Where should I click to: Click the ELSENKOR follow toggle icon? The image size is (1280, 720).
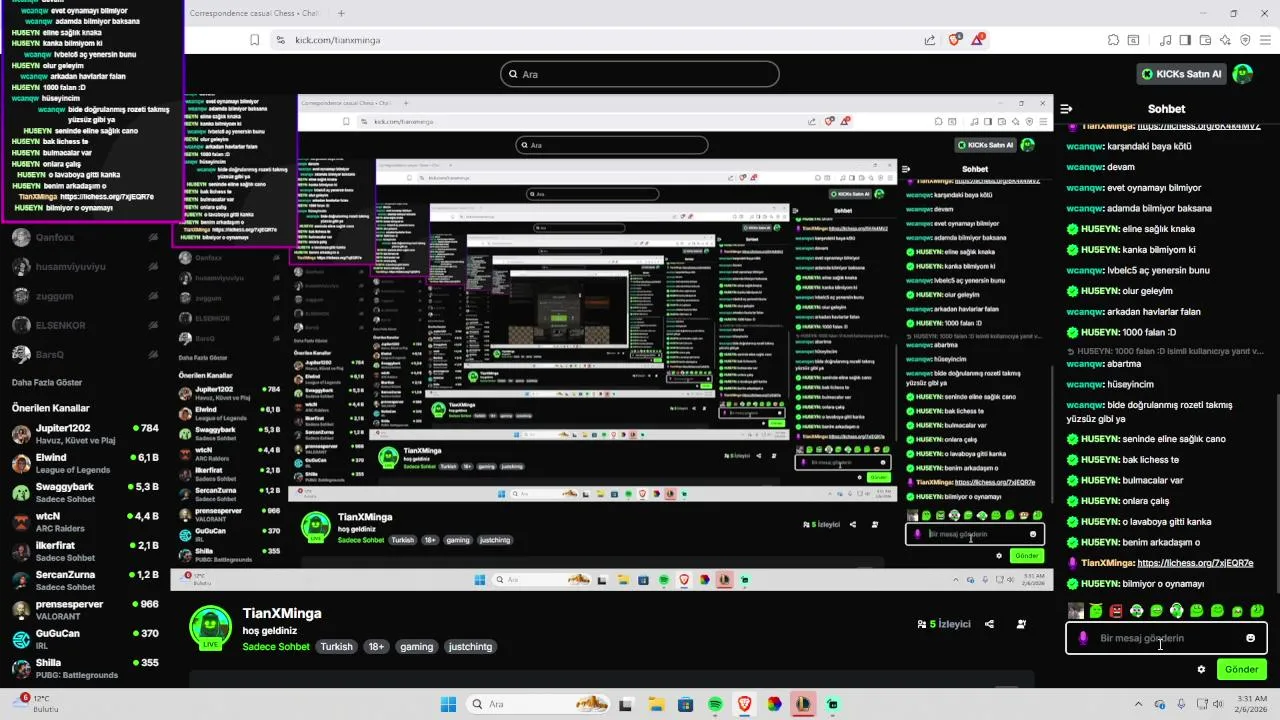[x=153, y=325]
